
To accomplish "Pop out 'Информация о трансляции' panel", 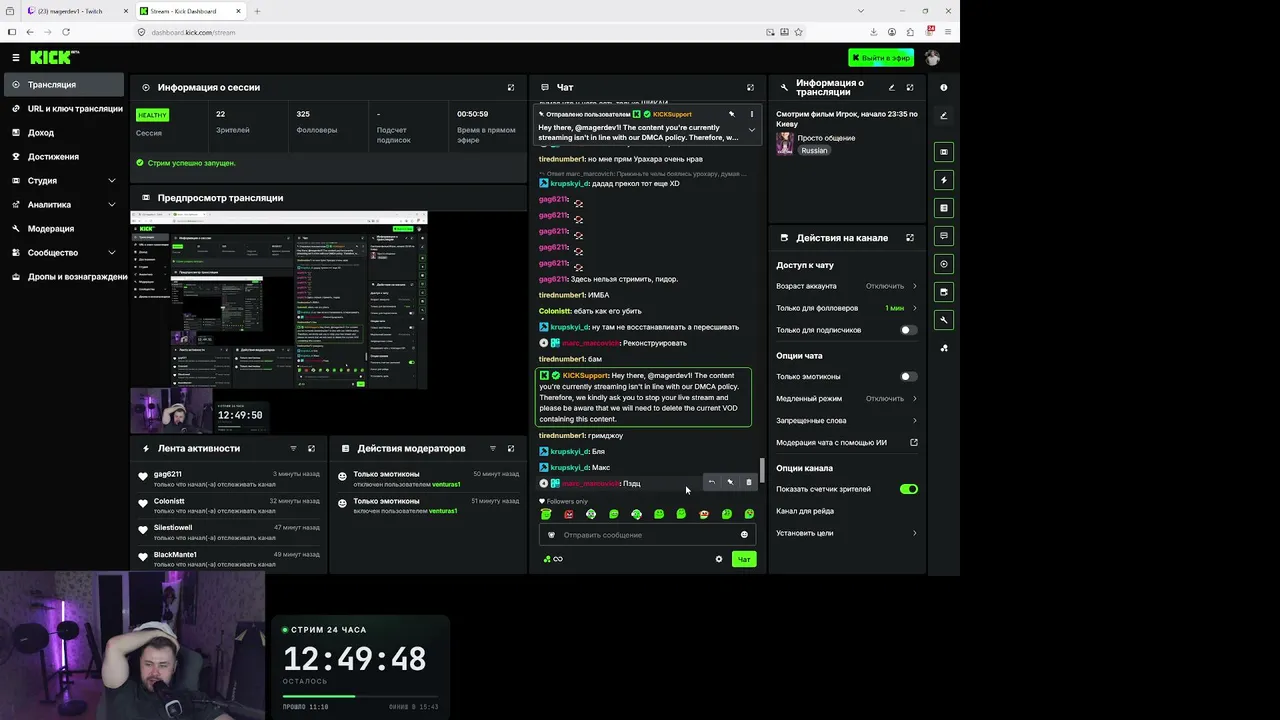I will coord(910,87).
